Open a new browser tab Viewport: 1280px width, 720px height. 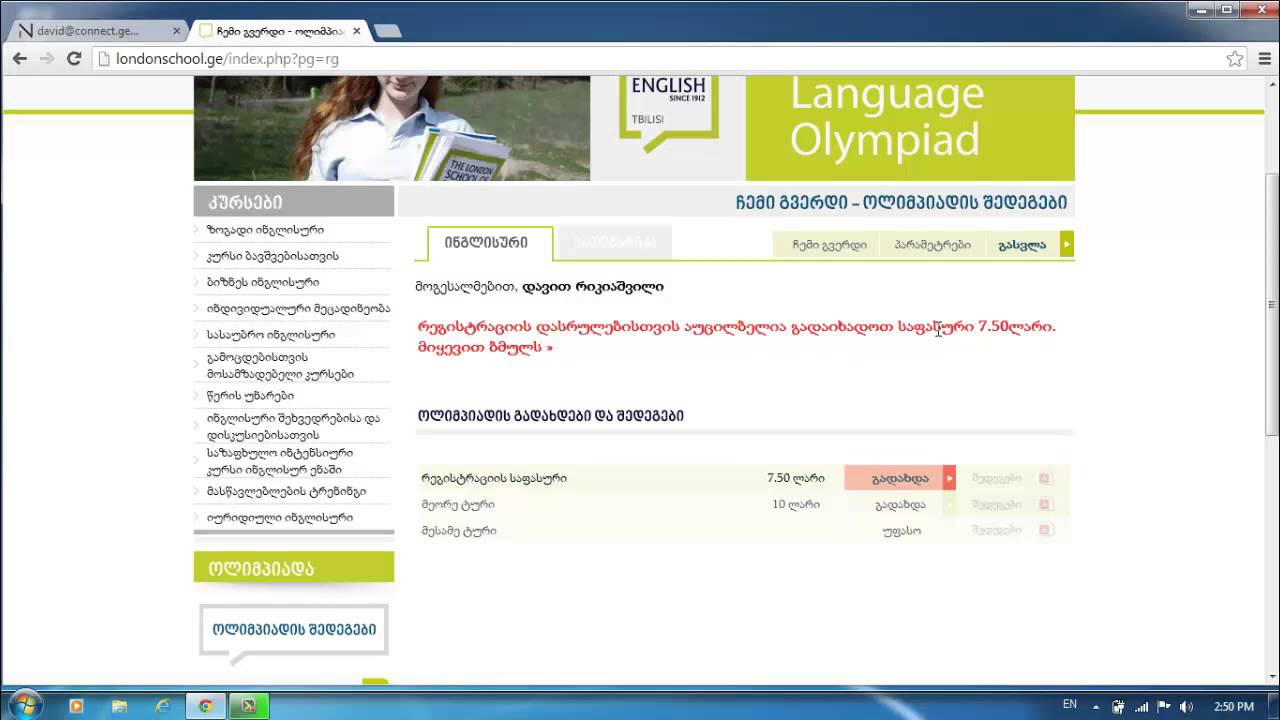pos(387,31)
